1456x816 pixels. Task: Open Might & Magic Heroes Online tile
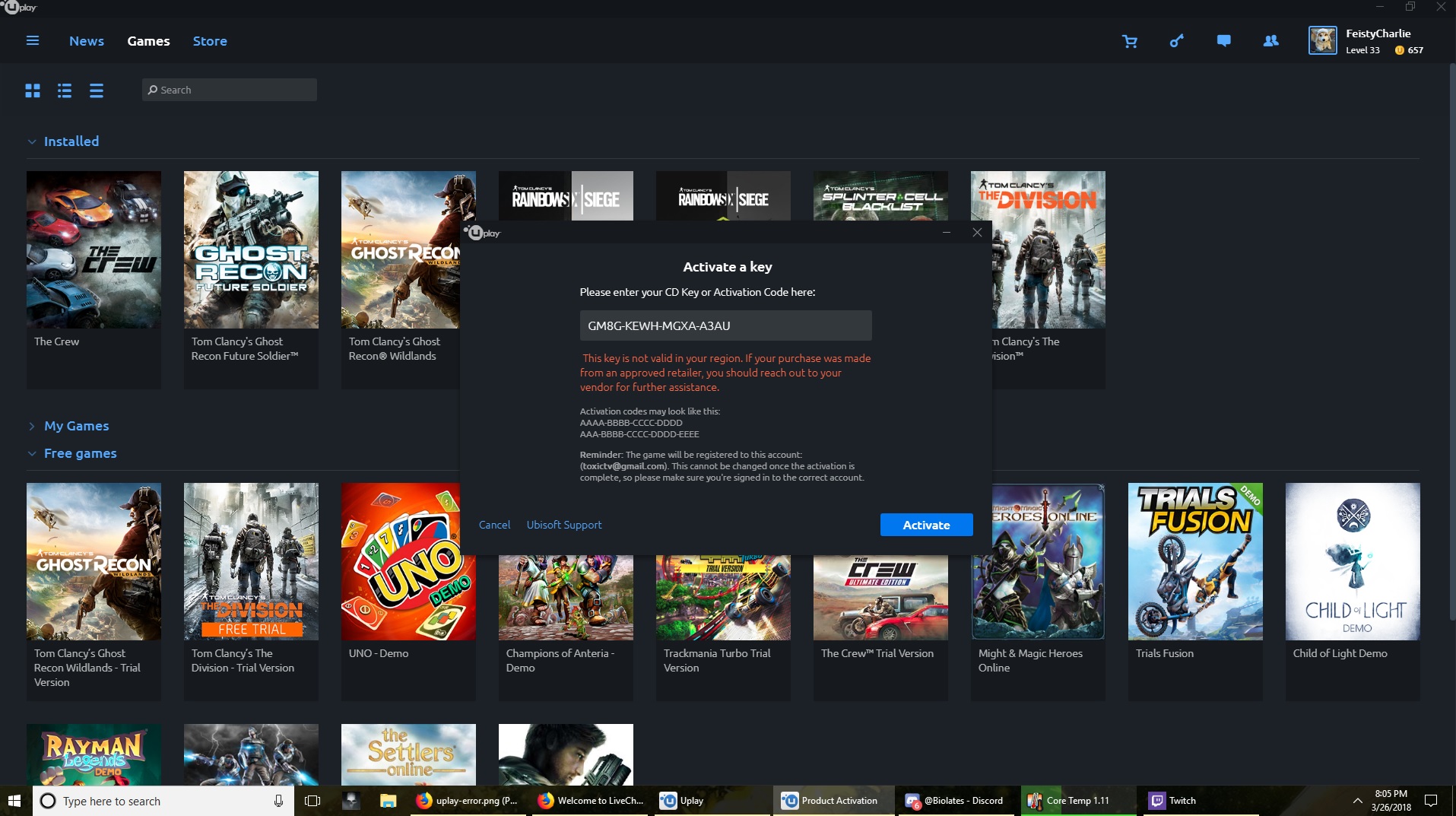(x=1038, y=592)
